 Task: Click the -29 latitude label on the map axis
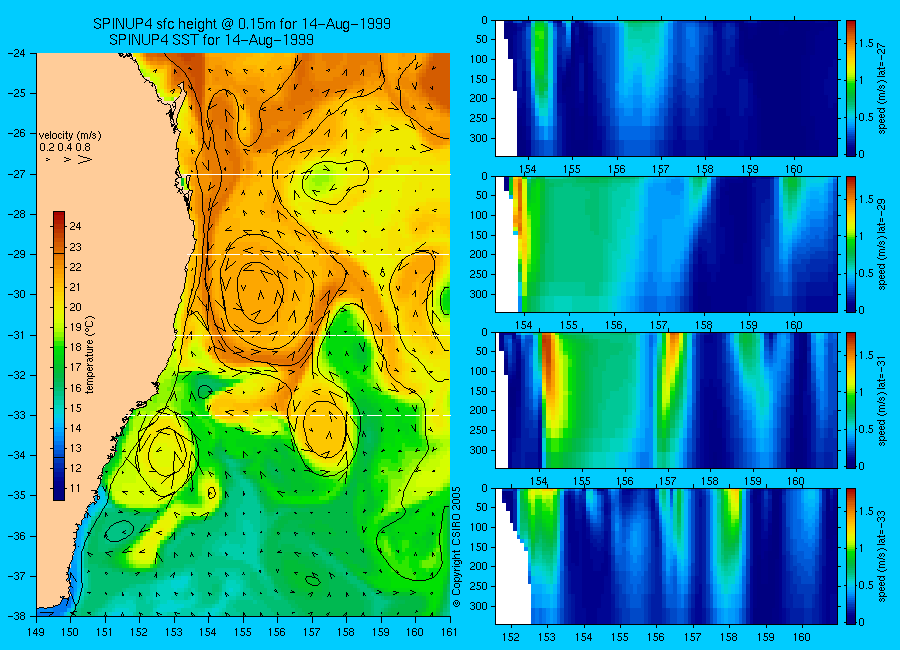pos(17,254)
